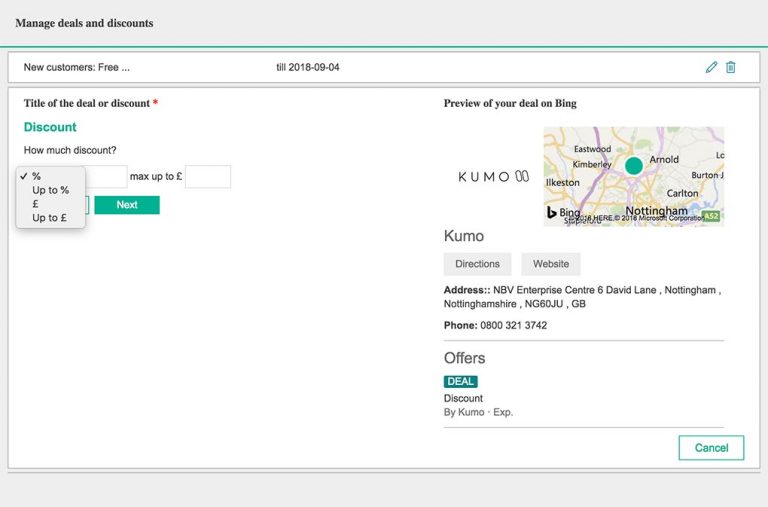Image resolution: width=768 pixels, height=507 pixels.
Task: Click the discount amount input field
Action: click(106, 177)
